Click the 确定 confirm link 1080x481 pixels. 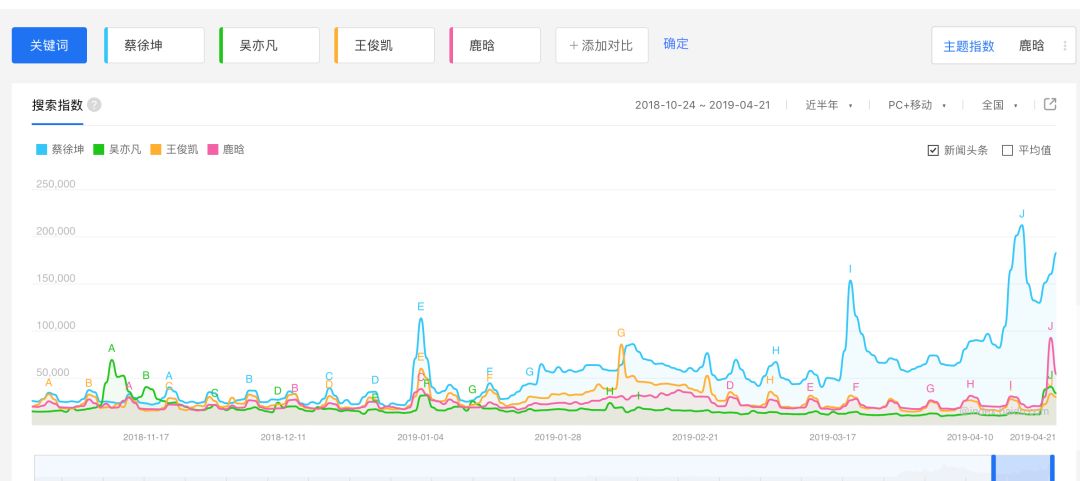(x=676, y=44)
